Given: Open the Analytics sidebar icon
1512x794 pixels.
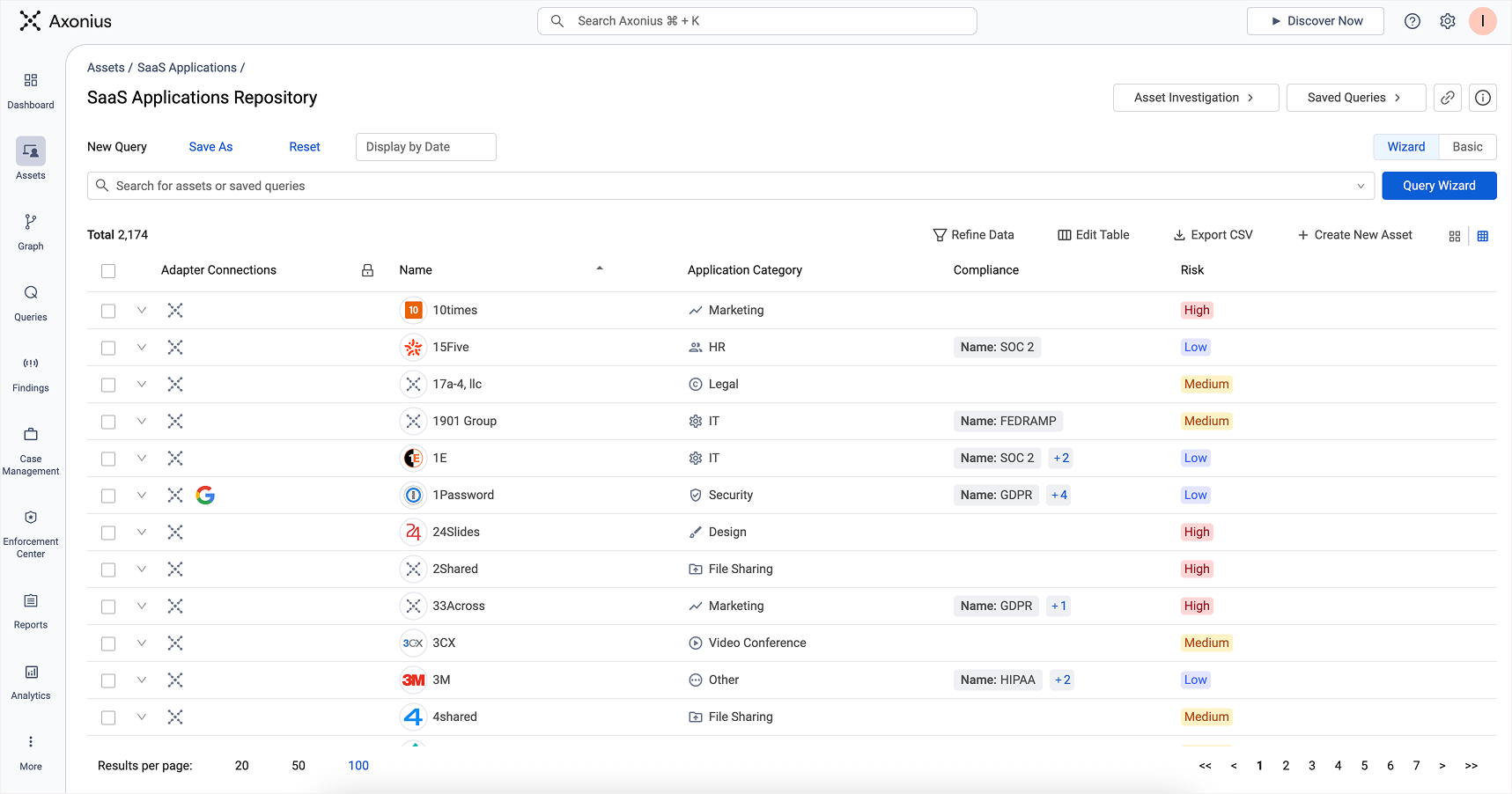Looking at the screenshot, I should pyautogui.click(x=31, y=672).
